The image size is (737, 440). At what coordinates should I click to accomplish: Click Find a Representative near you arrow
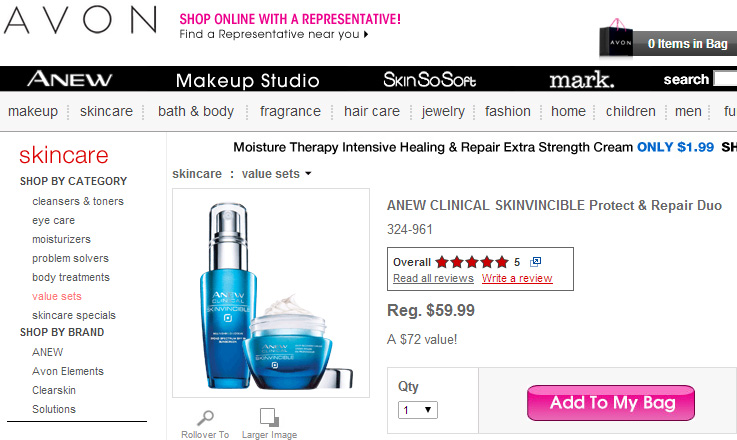pyautogui.click(x=366, y=34)
